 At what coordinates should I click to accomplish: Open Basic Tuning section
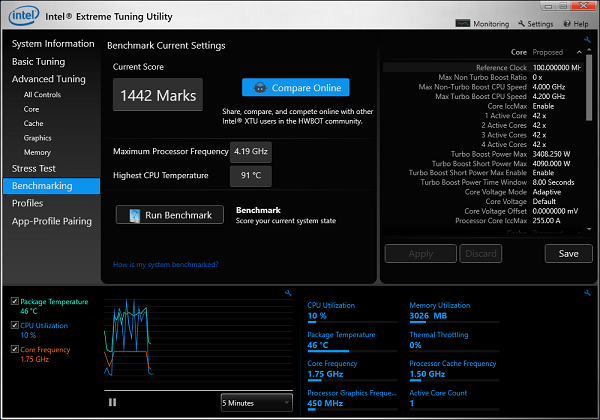coord(38,62)
